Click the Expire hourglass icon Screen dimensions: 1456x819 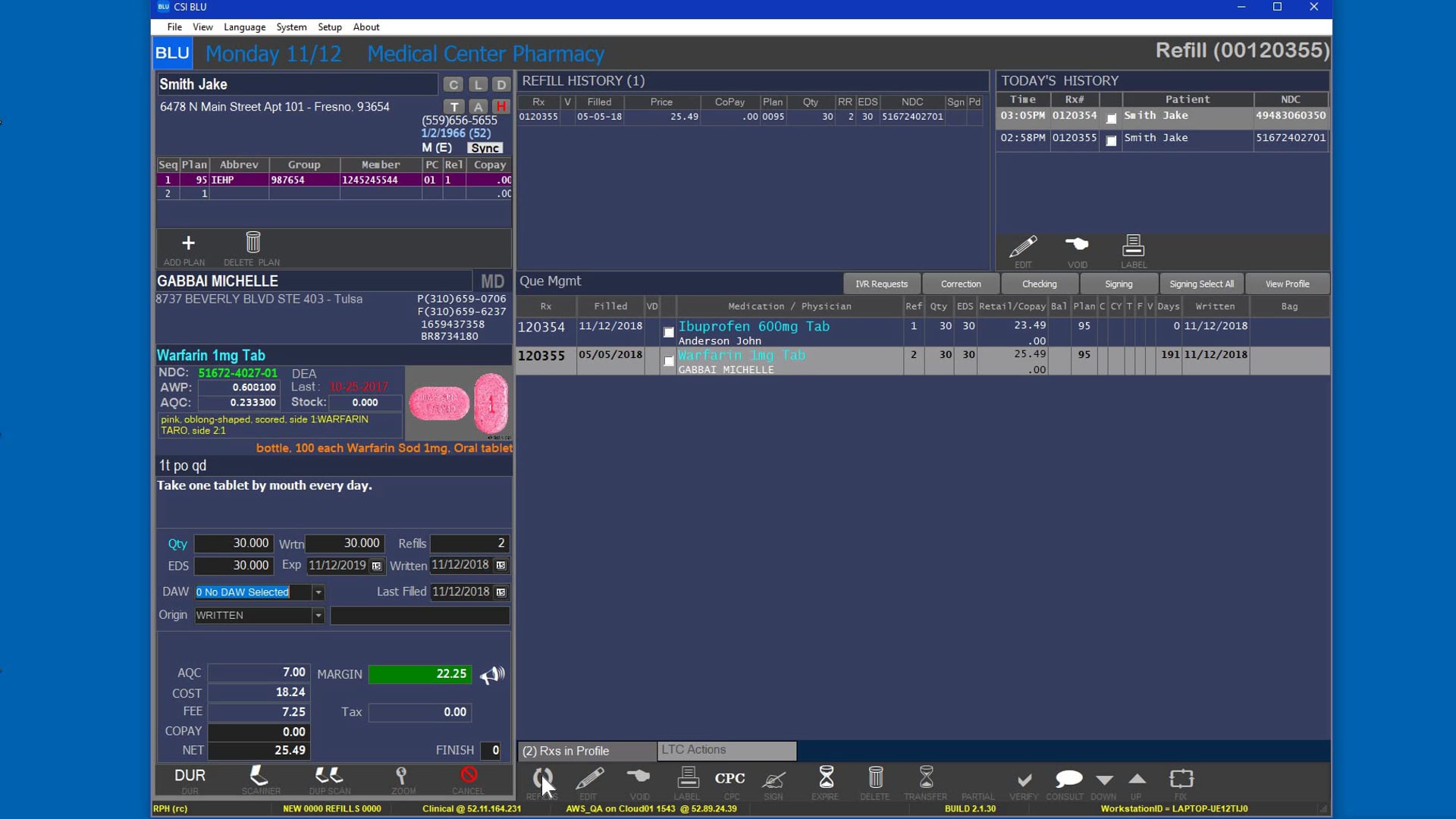click(826, 777)
